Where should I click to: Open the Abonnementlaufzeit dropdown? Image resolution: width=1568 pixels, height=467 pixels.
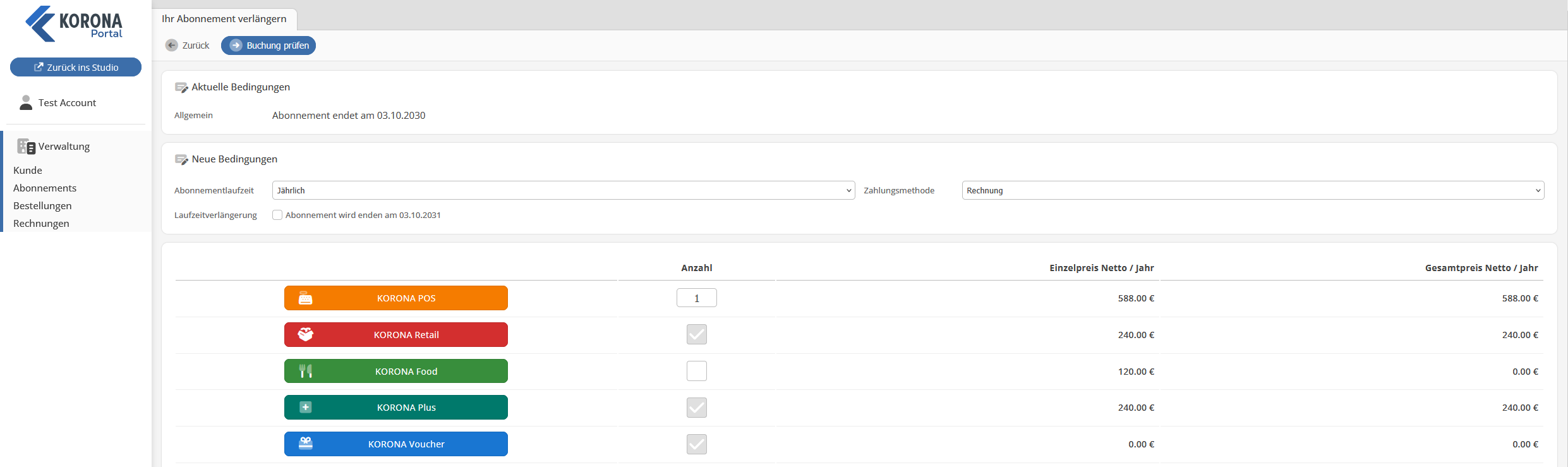(564, 190)
